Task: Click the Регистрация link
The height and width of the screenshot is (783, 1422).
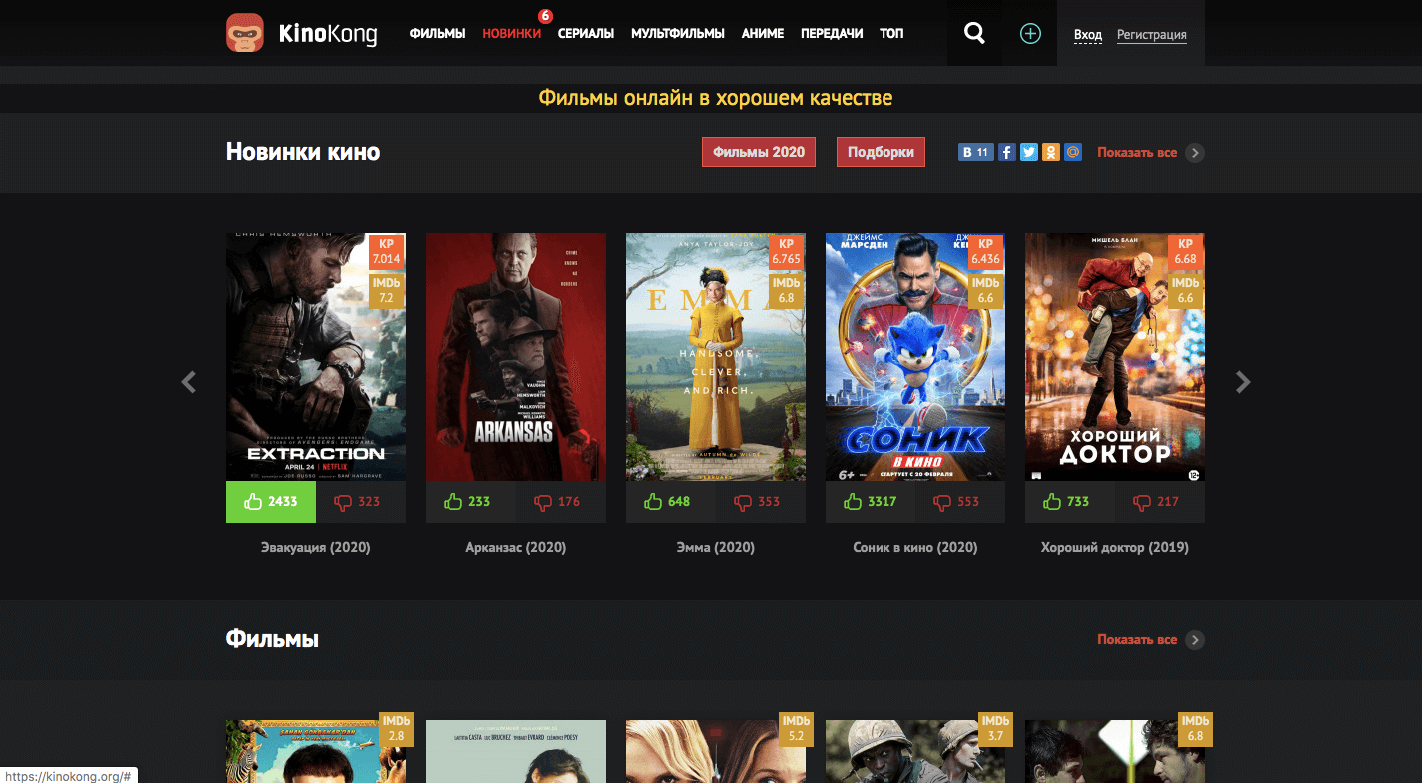Action: (x=1152, y=35)
